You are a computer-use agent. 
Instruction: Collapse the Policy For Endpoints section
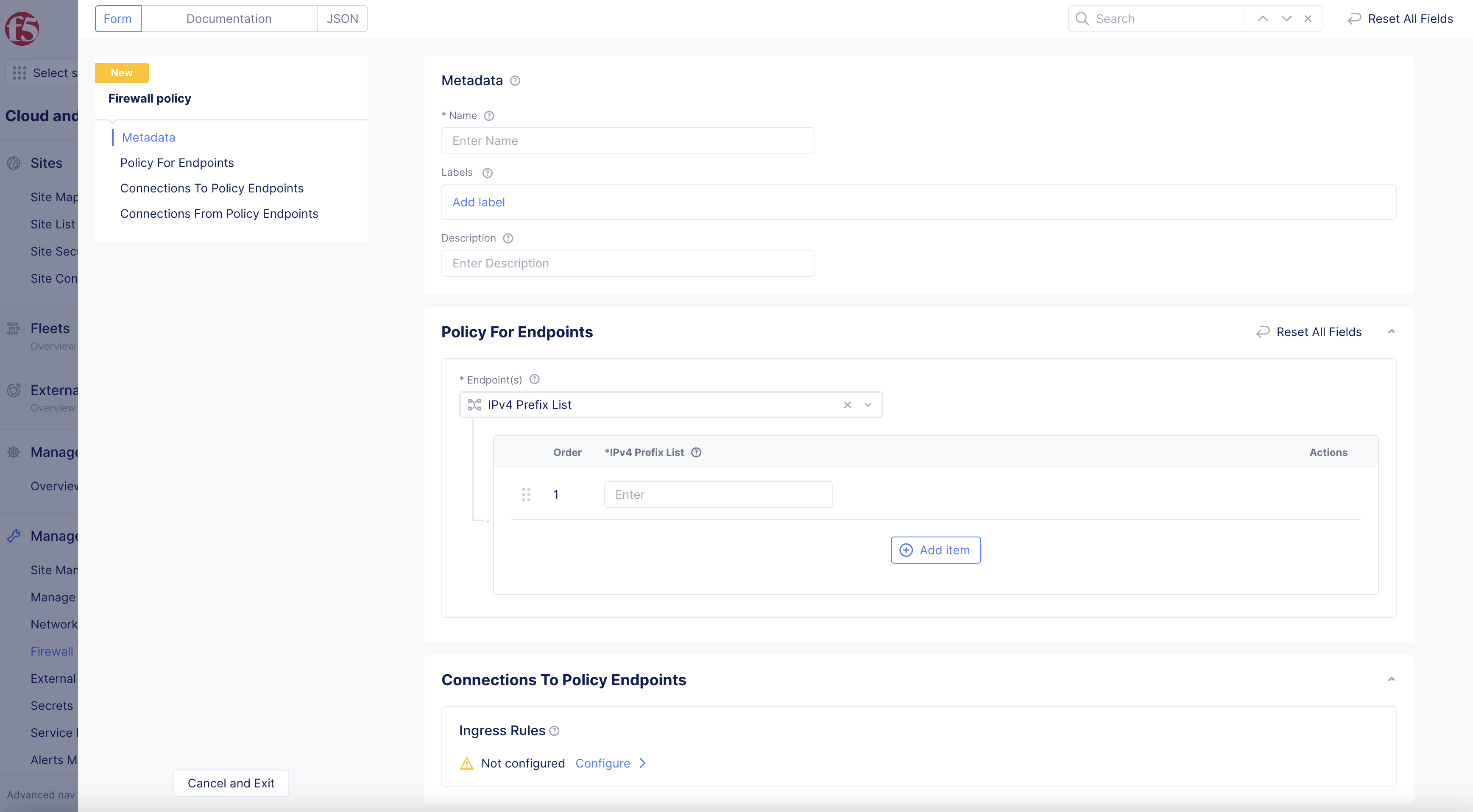(1391, 331)
